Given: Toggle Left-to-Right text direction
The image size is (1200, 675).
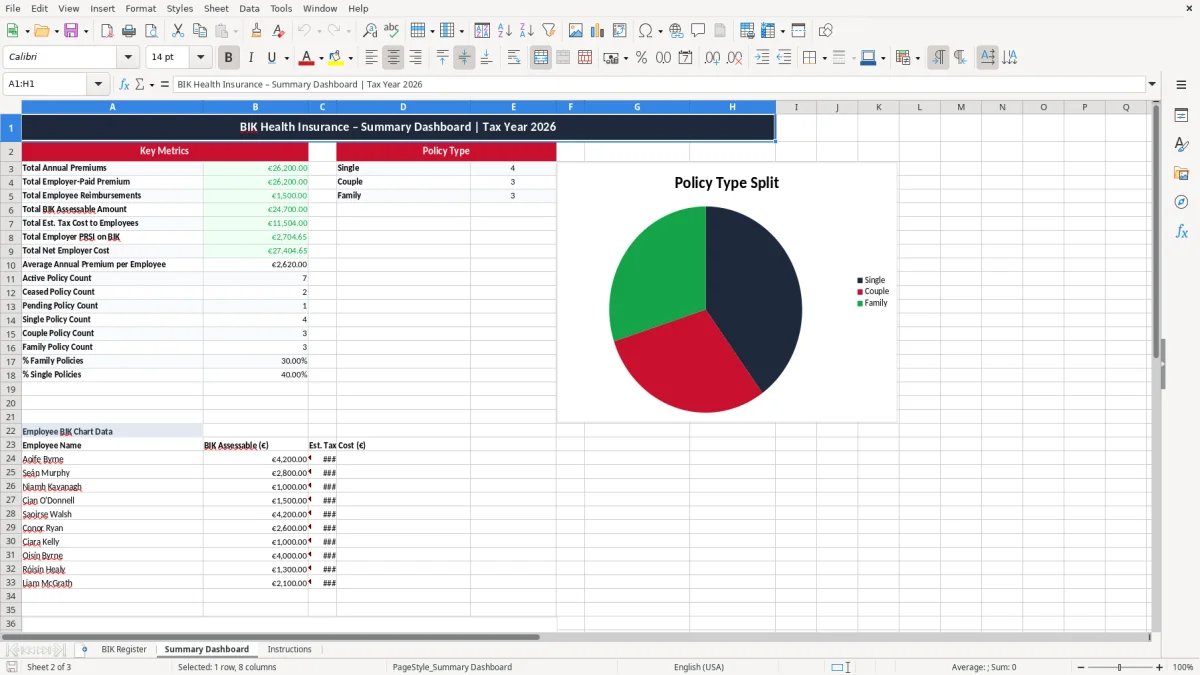Looking at the screenshot, I should [938, 58].
